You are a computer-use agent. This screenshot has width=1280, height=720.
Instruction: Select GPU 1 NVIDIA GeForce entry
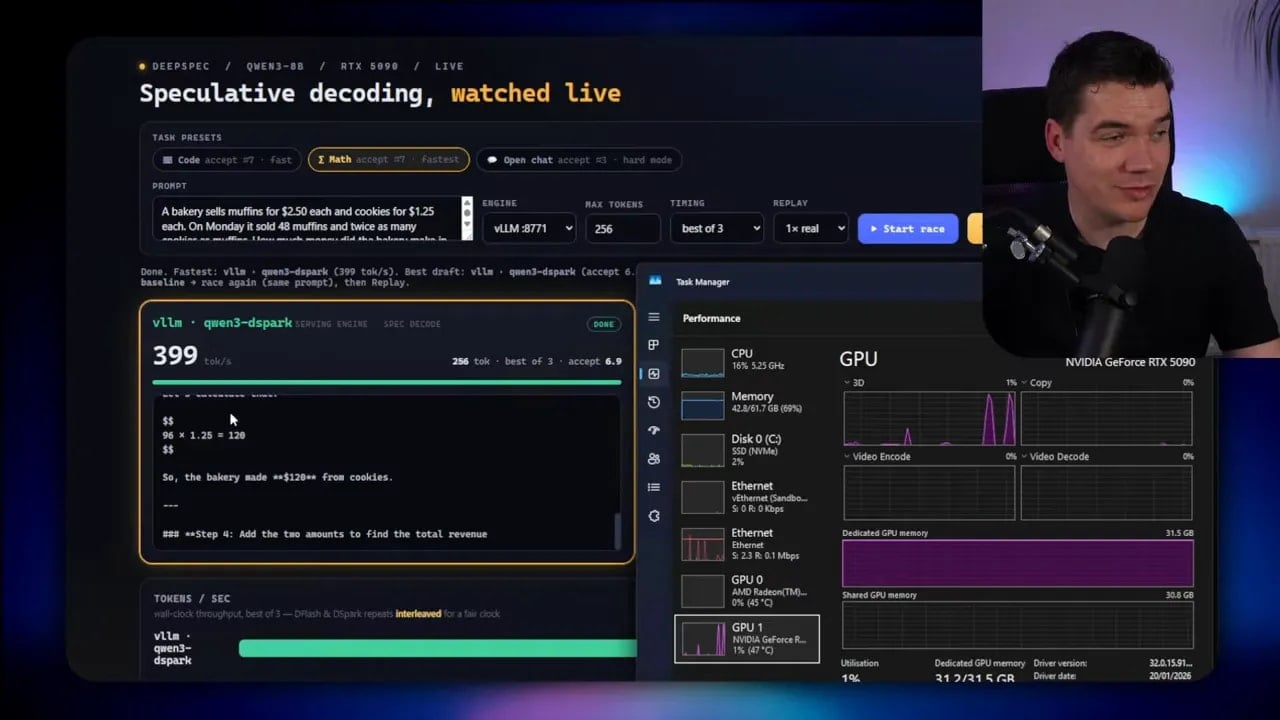coord(747,638)
